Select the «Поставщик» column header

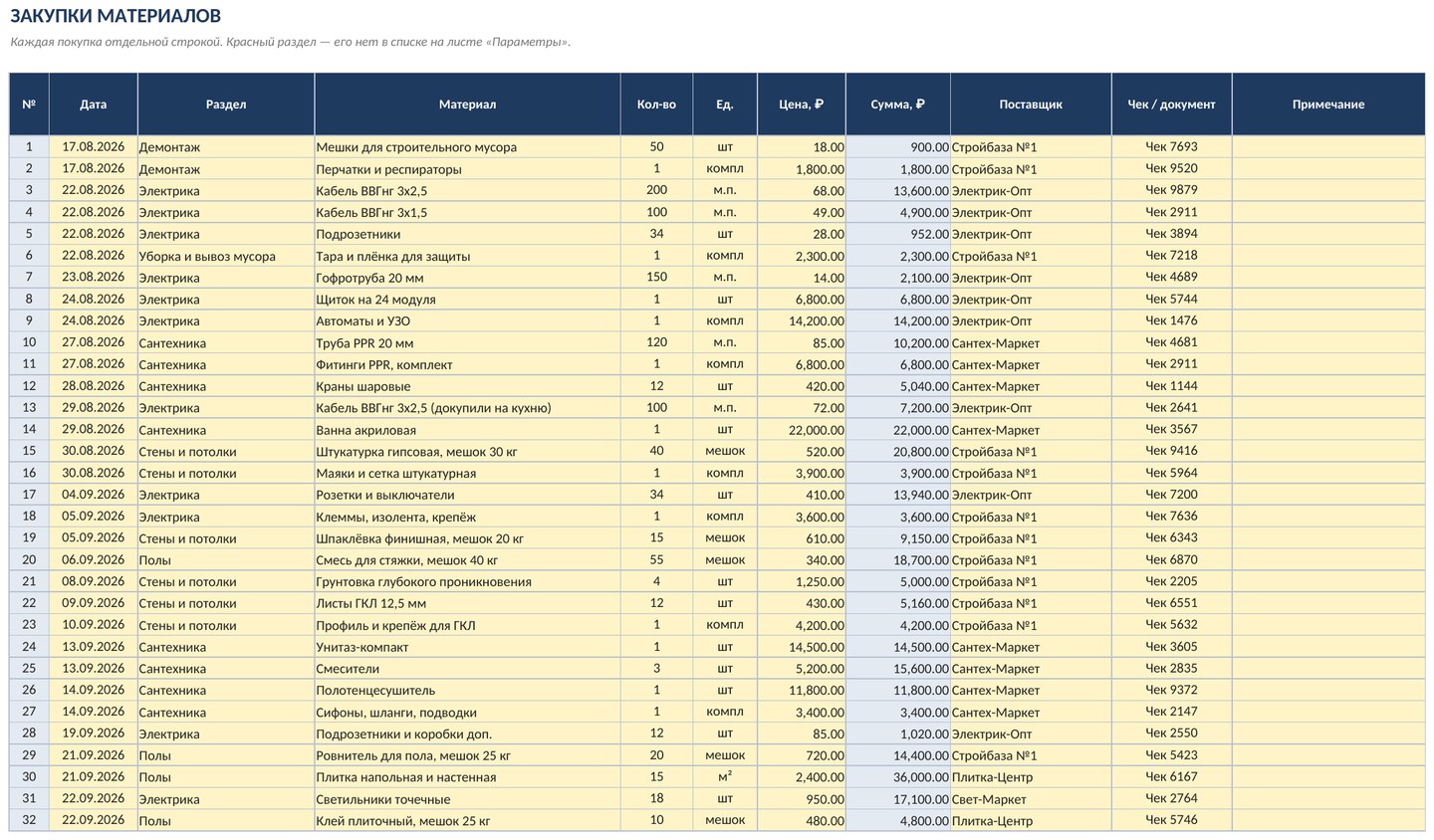click(1031, 104)
